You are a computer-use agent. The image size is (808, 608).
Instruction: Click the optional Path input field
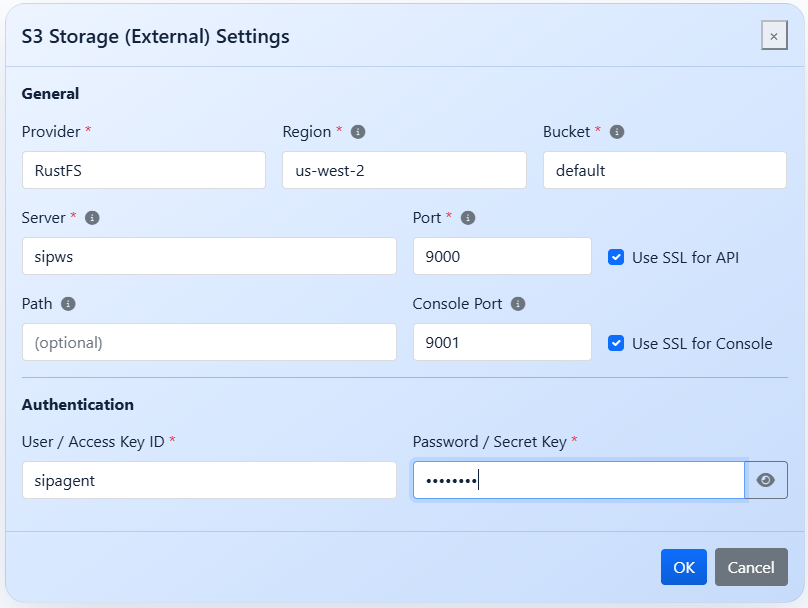point(209,342)
